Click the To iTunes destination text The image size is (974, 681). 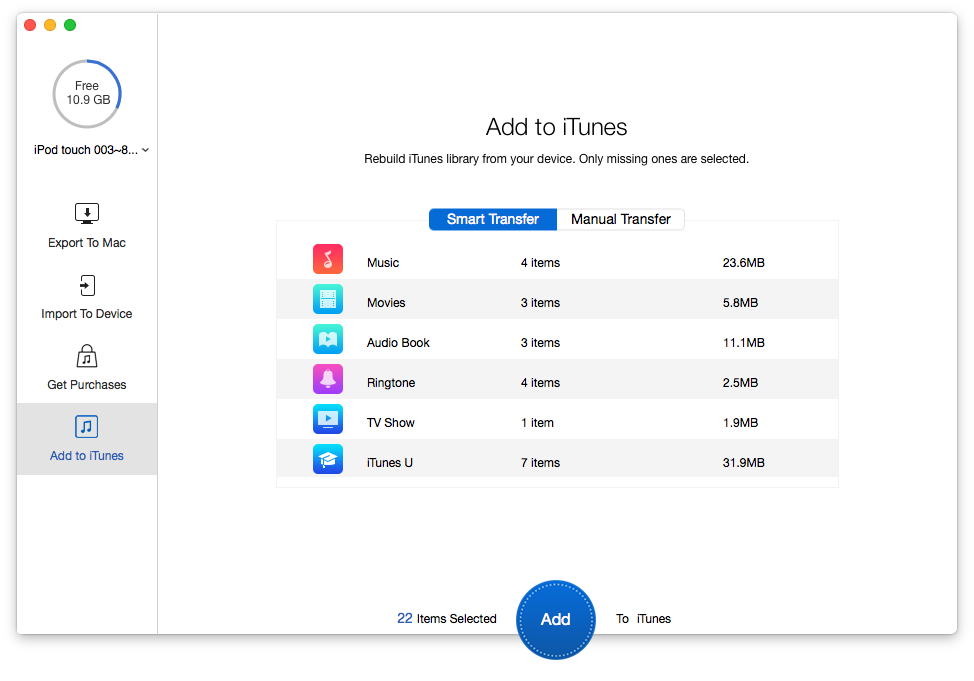[x=644, y=619]
